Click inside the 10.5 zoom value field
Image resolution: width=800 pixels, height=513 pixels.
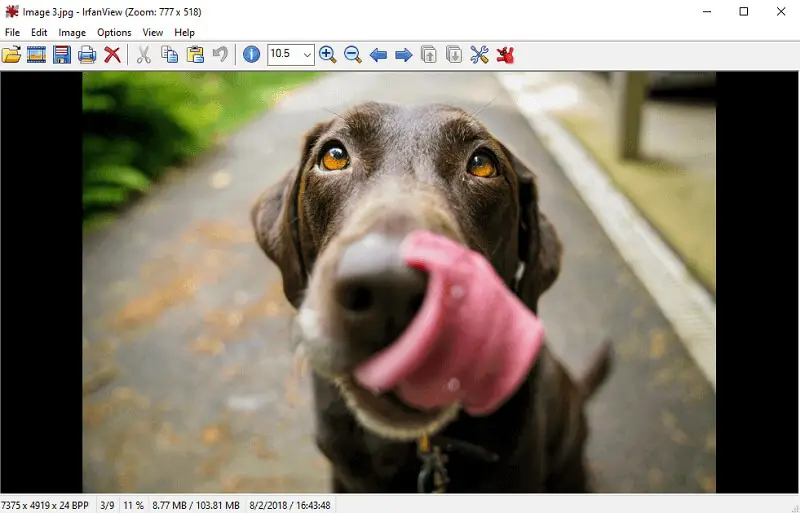[283, 55]
